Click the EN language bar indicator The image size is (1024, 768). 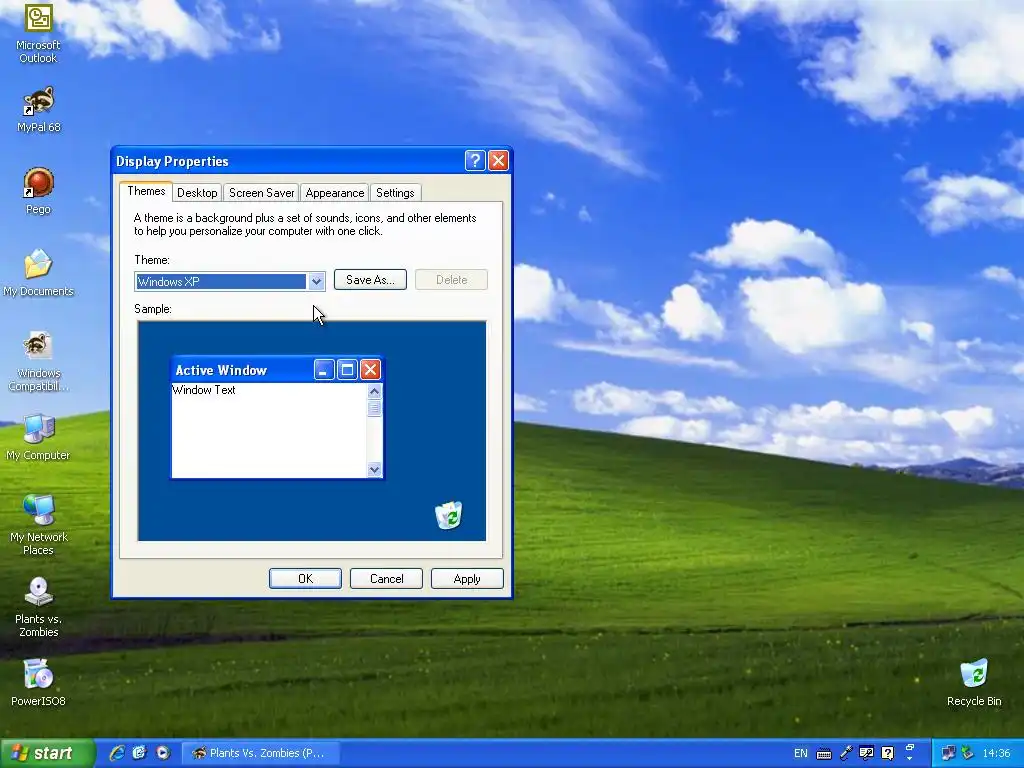point(801,754)
